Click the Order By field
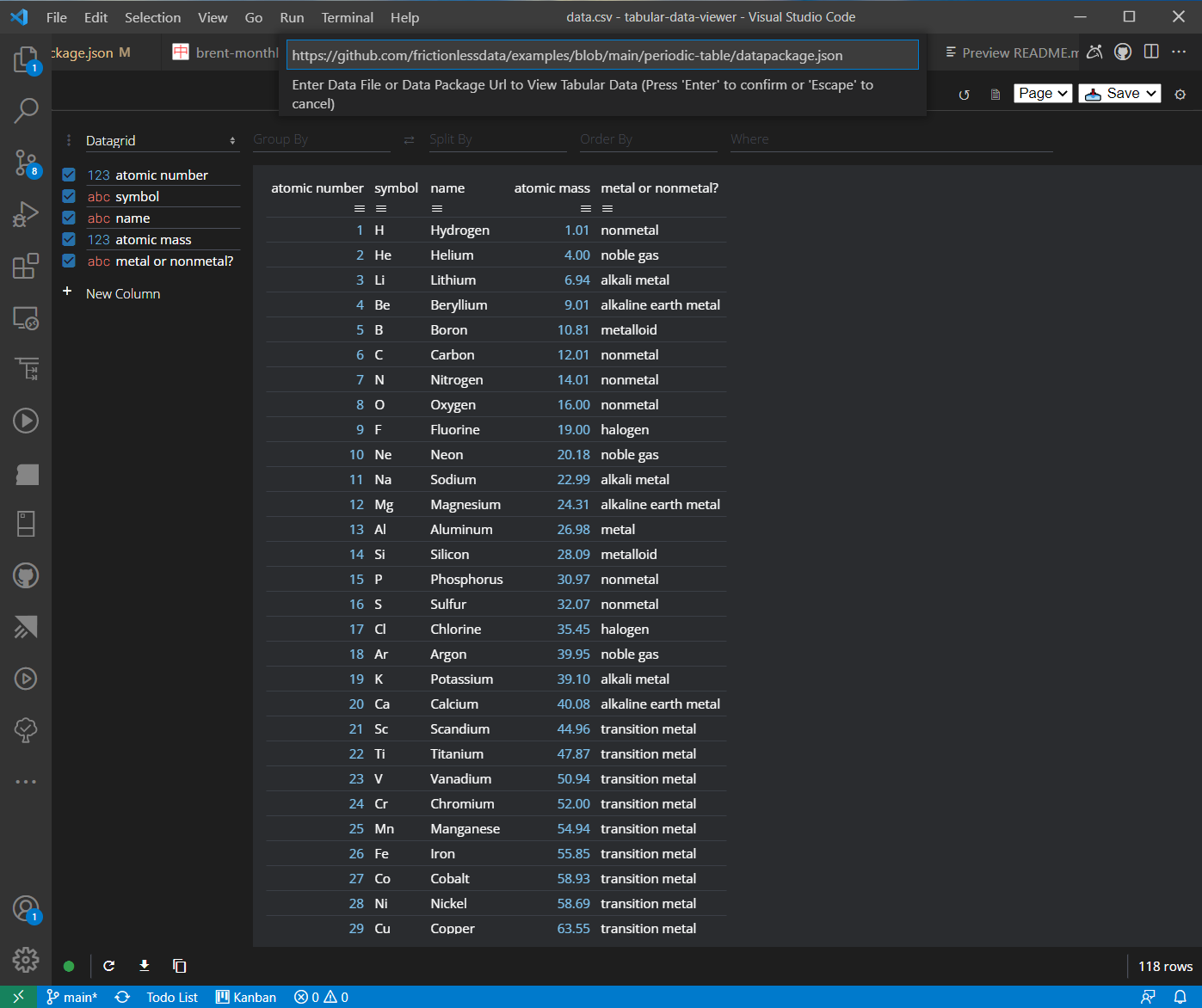1202x1008 pixels. click(649, 139)
